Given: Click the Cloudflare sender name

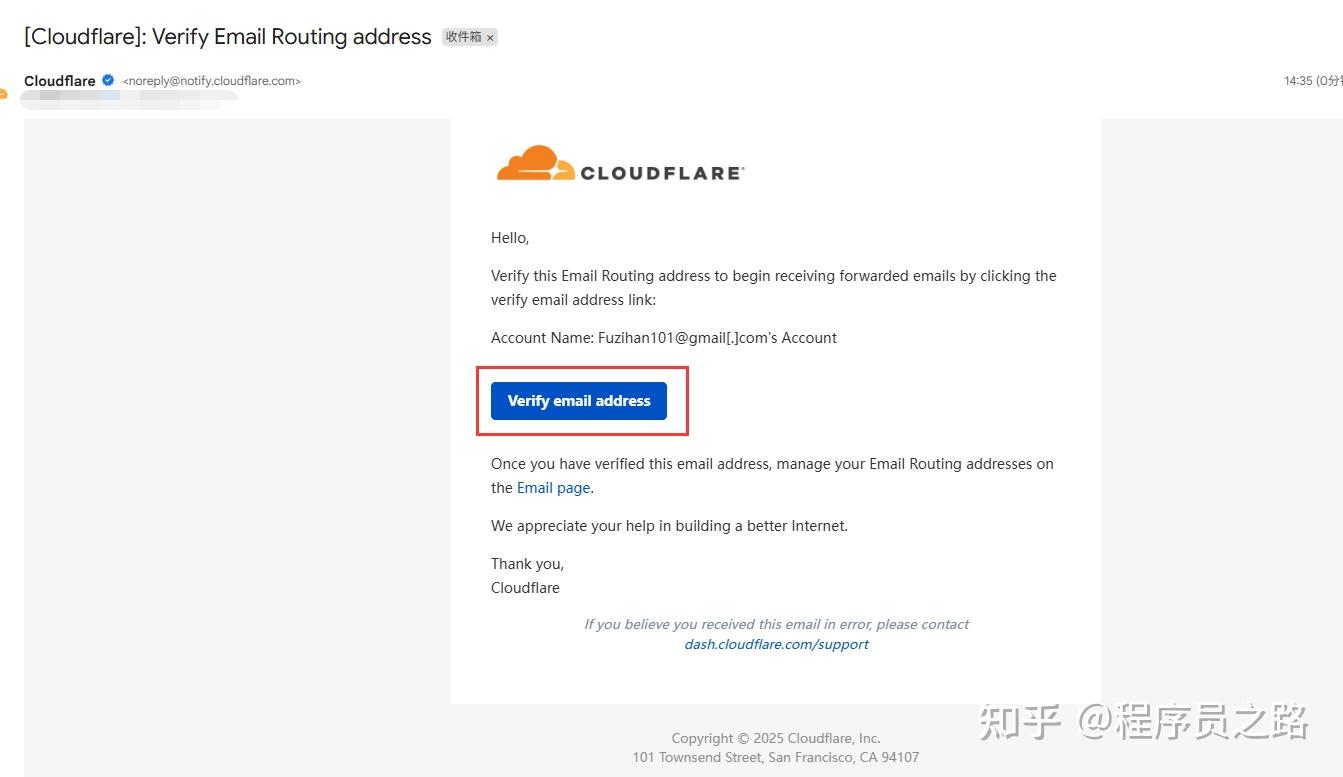Looking at the screenshot, I should point(60,81).
